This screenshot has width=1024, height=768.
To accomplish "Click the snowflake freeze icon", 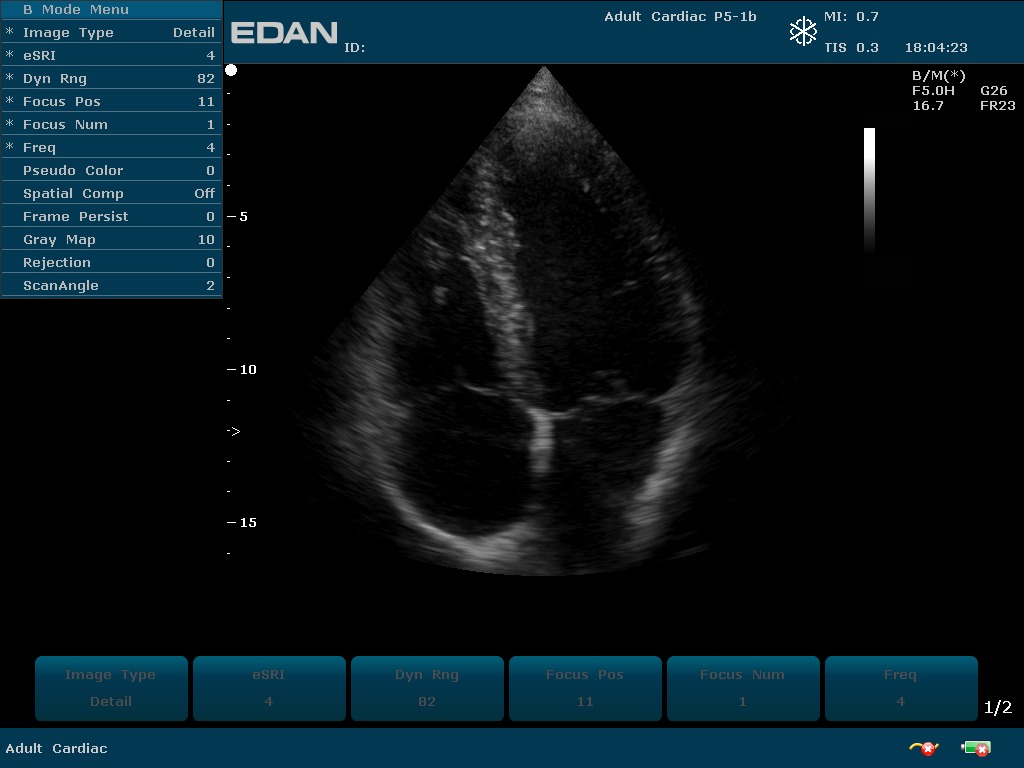I will pos(803,32).
